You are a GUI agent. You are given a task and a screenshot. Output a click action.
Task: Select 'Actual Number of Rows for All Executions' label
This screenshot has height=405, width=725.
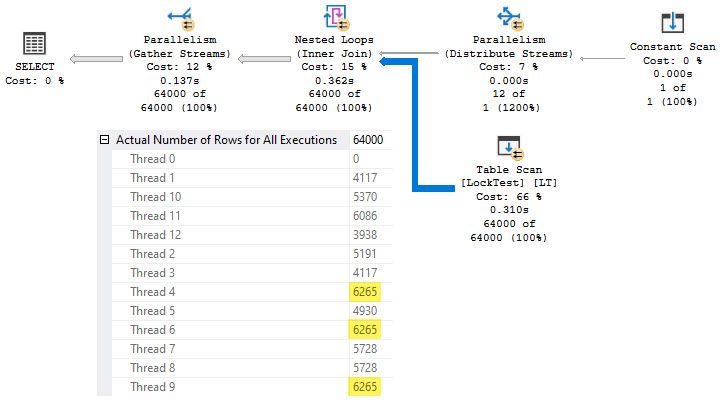tap(226, 140)
